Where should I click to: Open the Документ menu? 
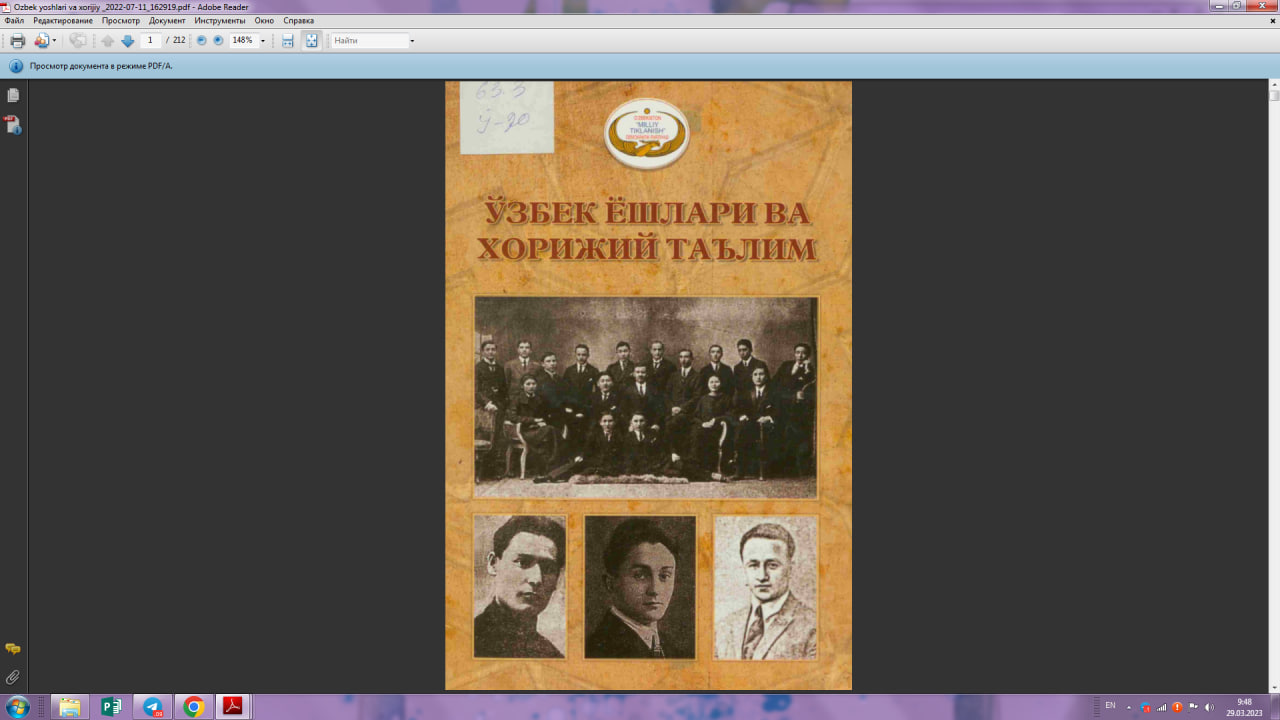166,19
